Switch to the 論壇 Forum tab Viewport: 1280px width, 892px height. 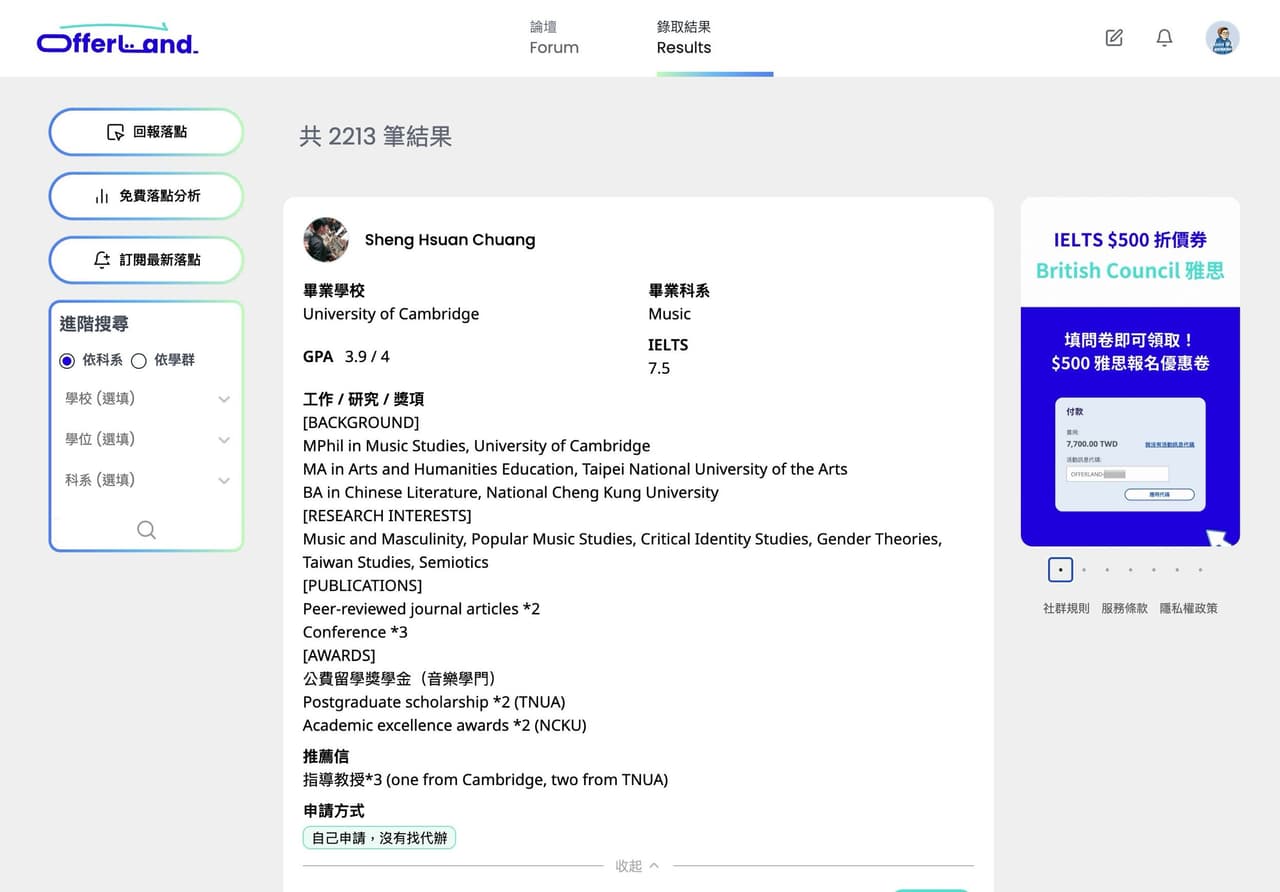[x=554, y=38]
